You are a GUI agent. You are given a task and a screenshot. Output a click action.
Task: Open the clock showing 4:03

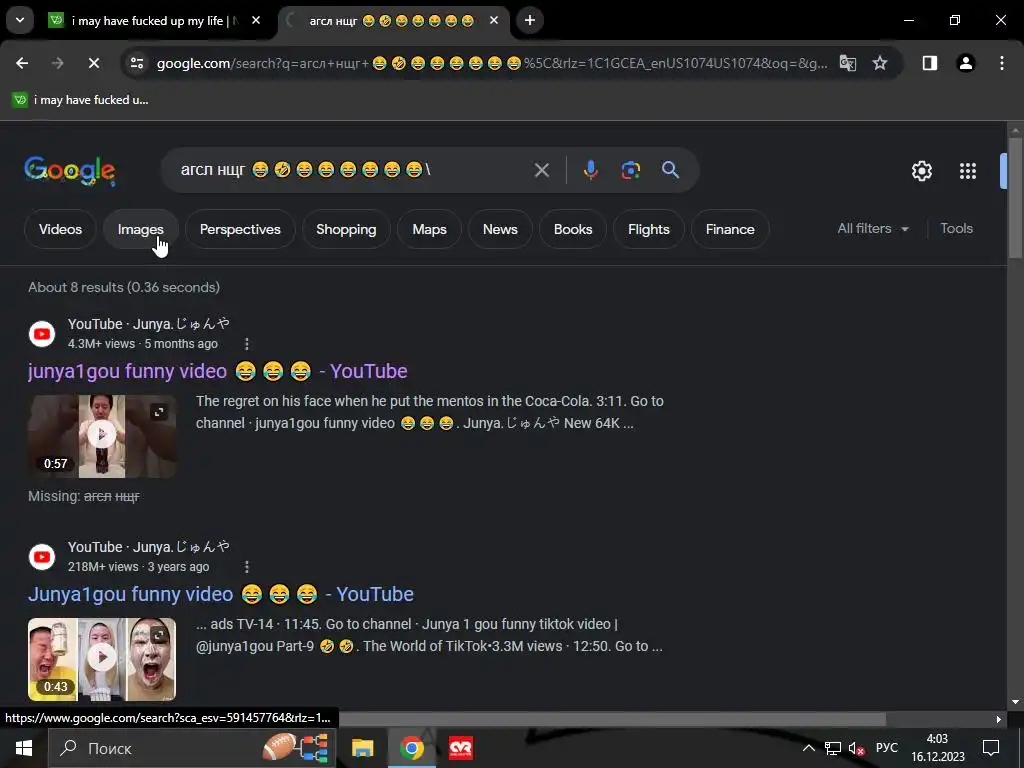938,748
